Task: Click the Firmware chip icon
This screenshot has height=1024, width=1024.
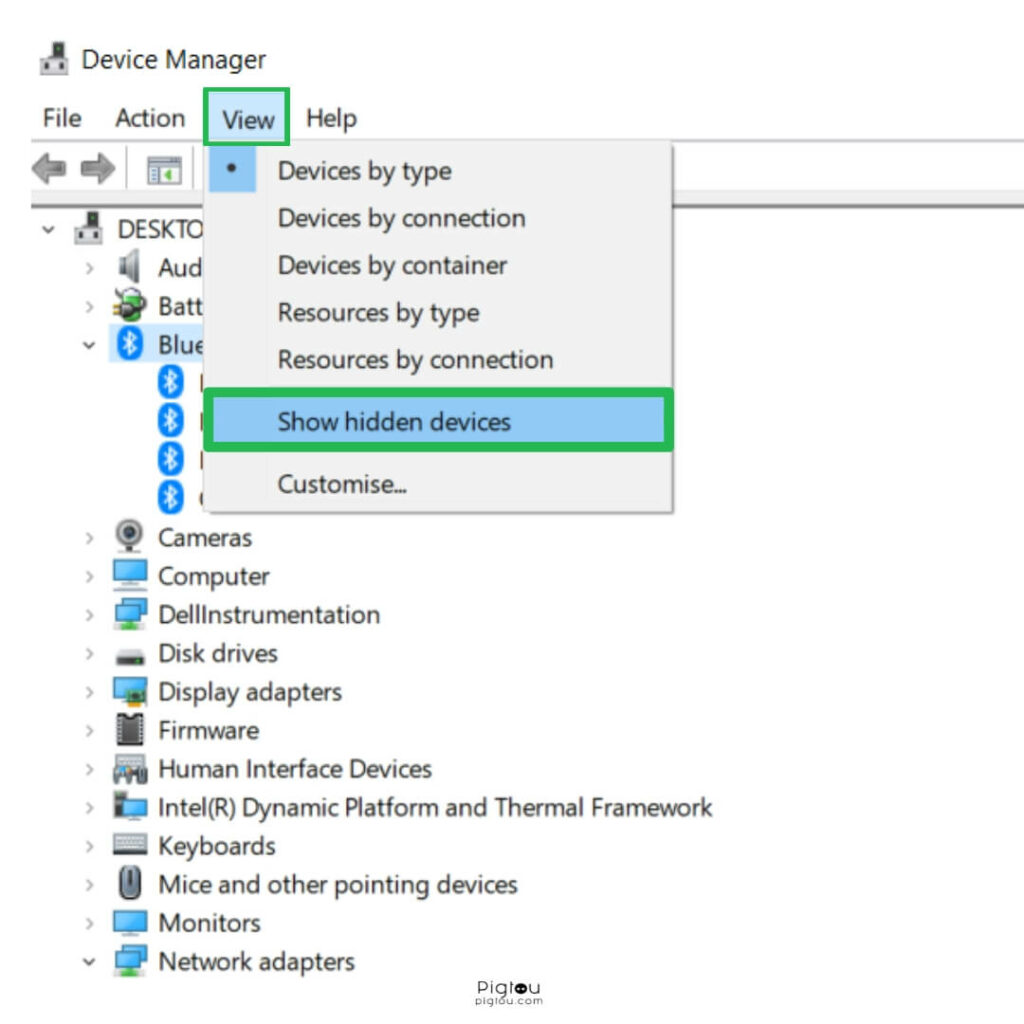Action: 129,729
